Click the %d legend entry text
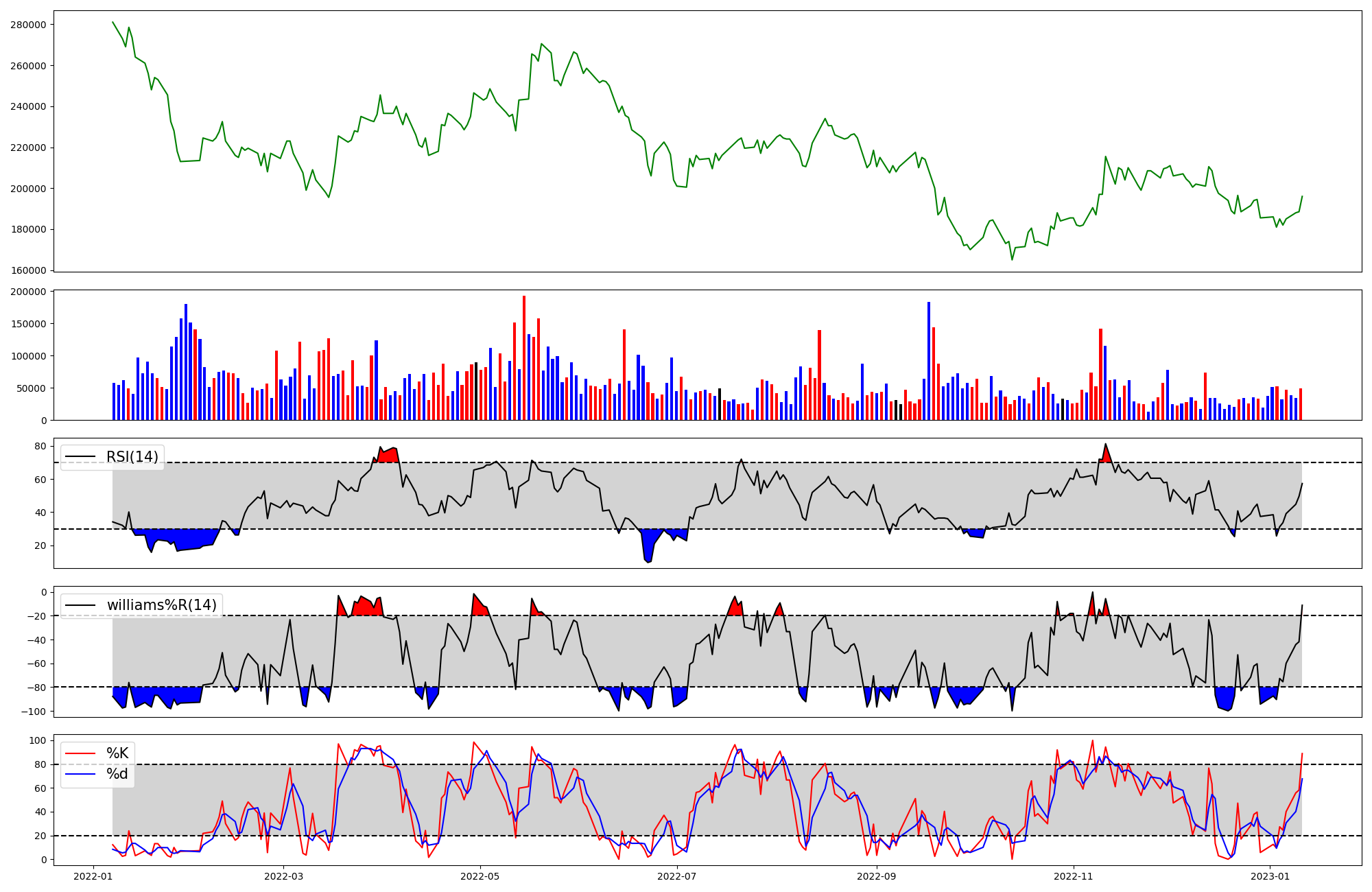1372x892 pixels. click(117, 774)
